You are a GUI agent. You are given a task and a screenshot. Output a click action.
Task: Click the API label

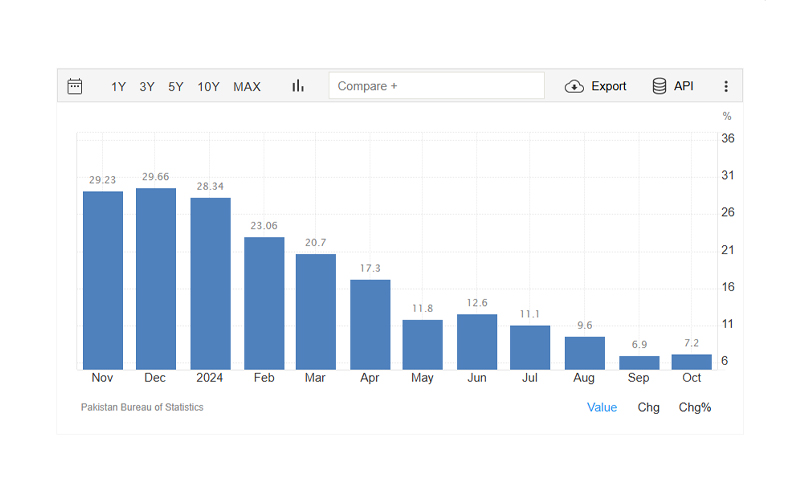(x=684, y=86)
